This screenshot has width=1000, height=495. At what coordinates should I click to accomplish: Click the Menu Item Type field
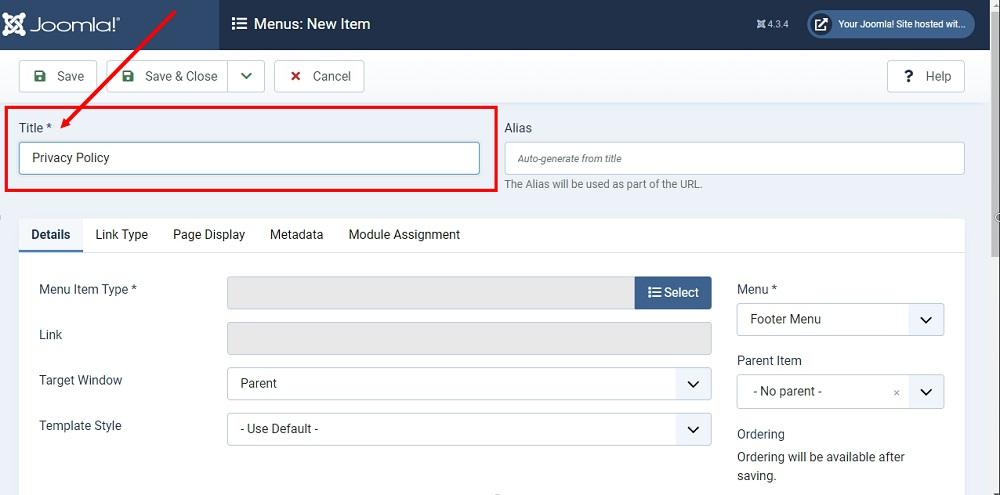click(430, 293)
